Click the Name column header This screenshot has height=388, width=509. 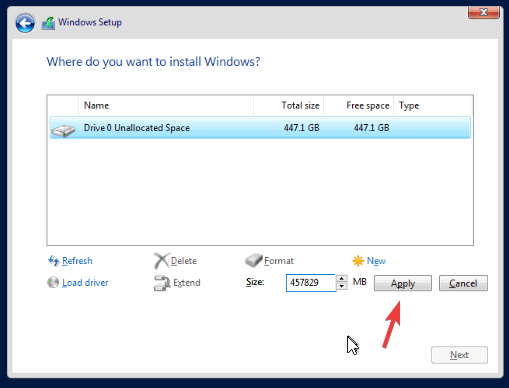[166, 106]
